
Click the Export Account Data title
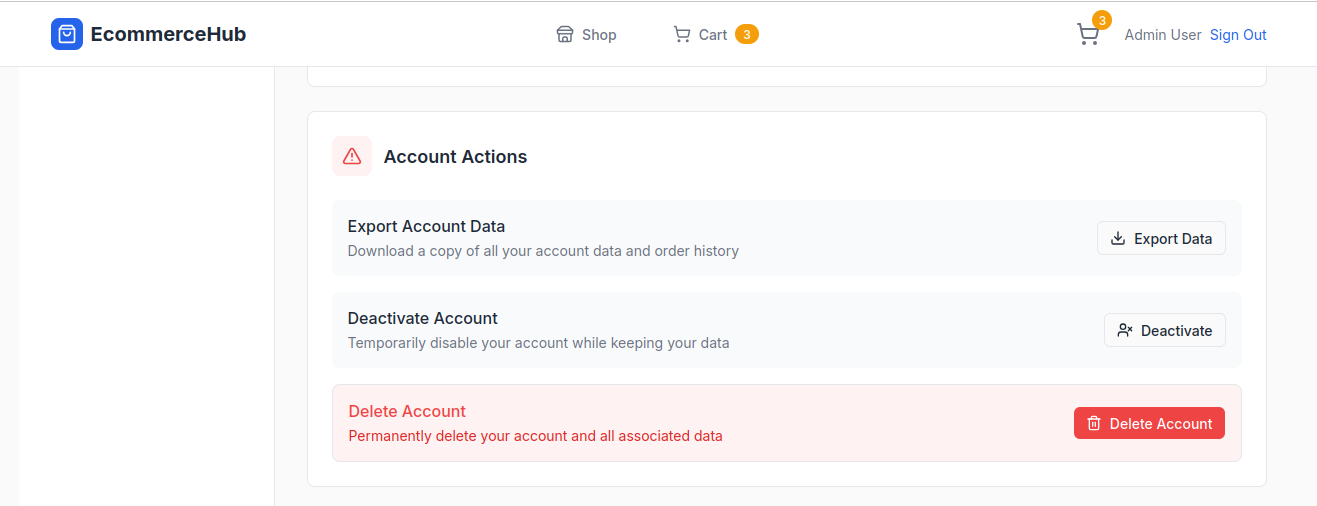tap(426, 226)
